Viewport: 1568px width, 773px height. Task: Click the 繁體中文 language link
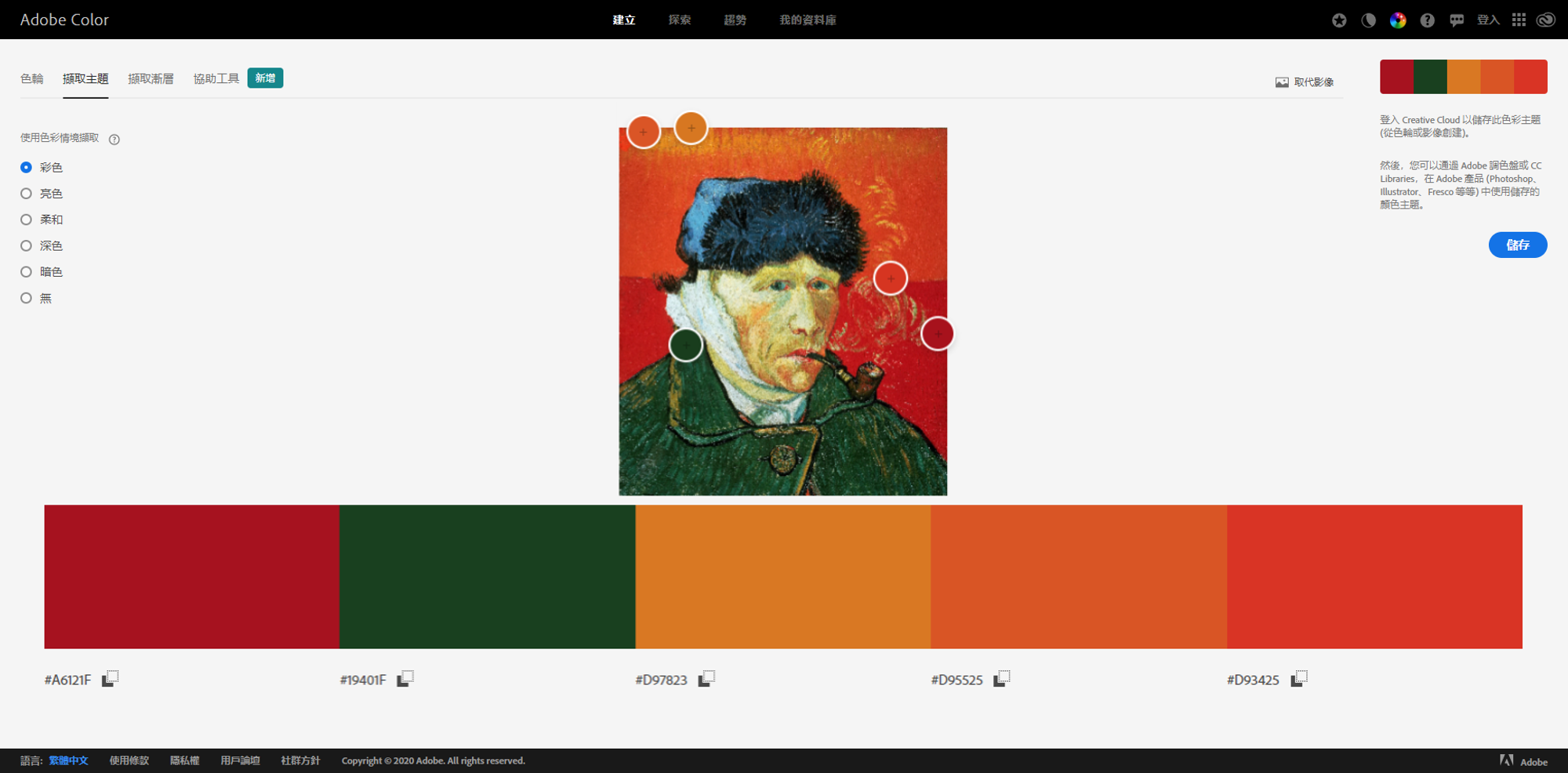pyautogui.click(x=68, y=760)
